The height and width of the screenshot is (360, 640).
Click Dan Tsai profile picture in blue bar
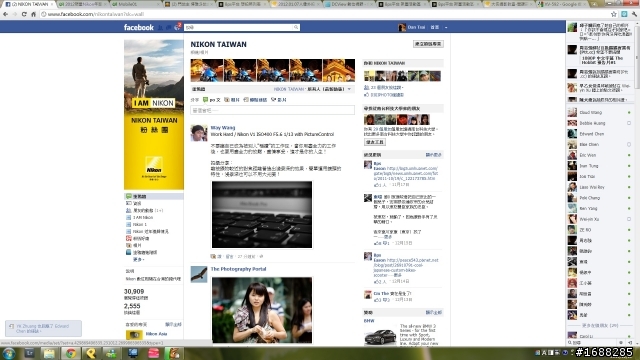(x=402, y=27)
